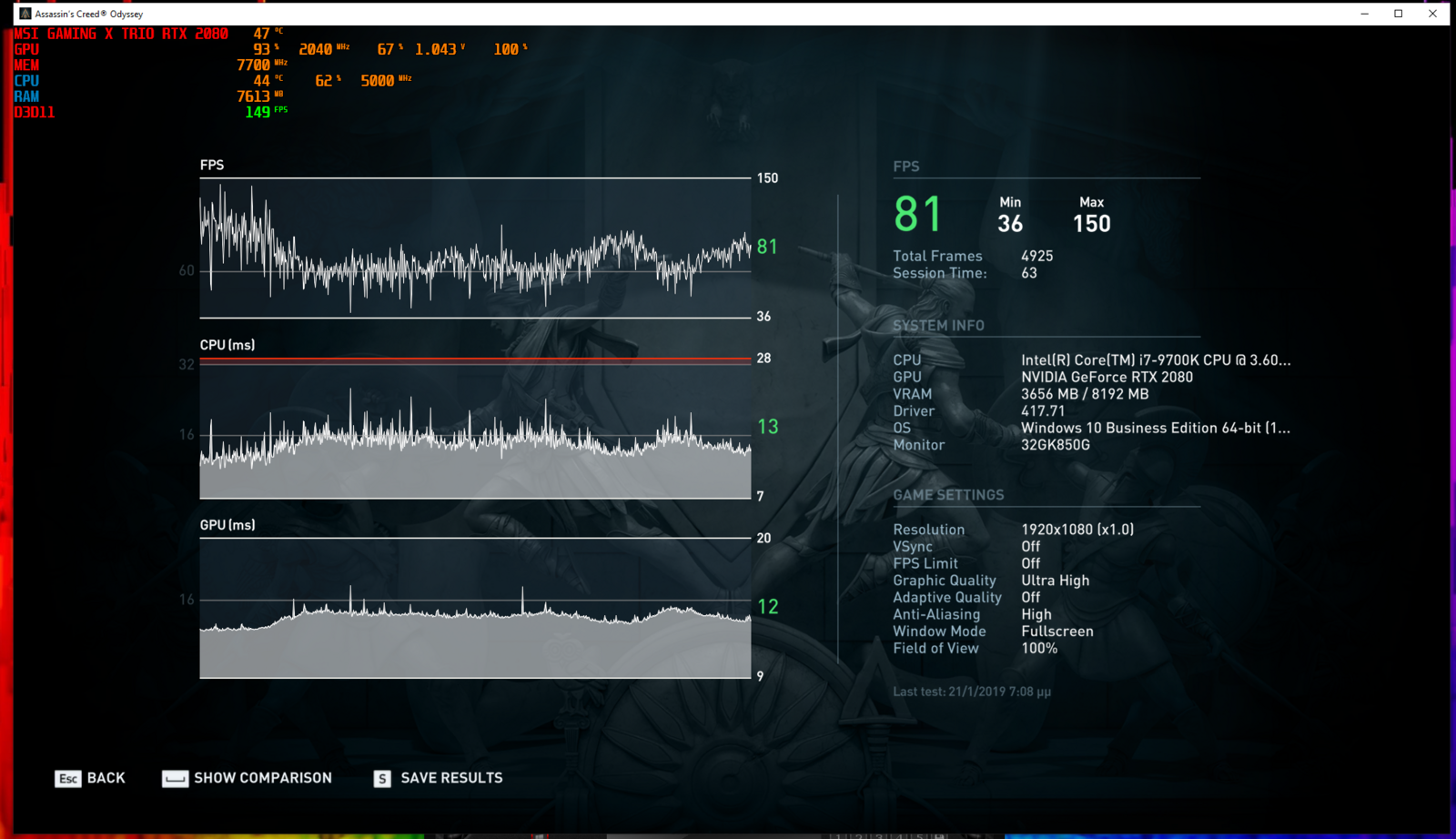
Task: Click Driver version 417.71
Action: 1043,411
